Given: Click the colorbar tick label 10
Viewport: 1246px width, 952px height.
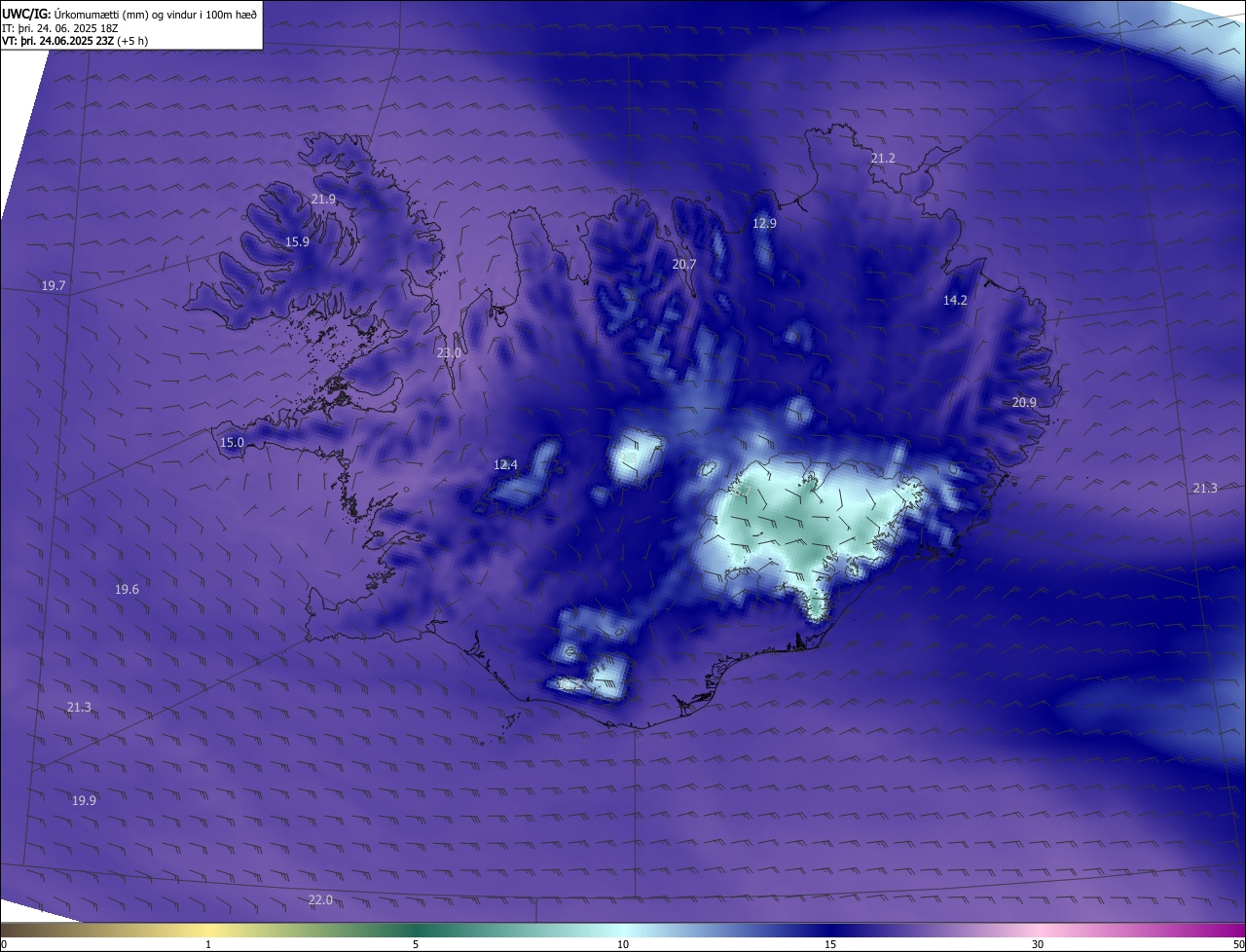Looking at the screenshot, I should [x=623, y=944].
